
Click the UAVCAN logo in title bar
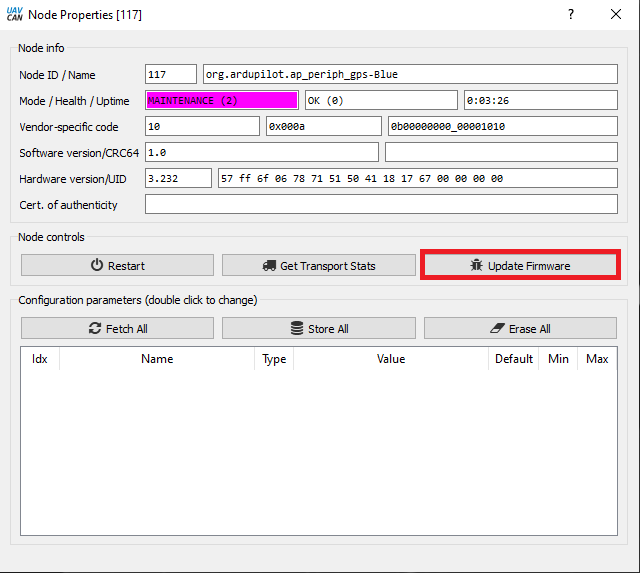(x=15, y=15)
